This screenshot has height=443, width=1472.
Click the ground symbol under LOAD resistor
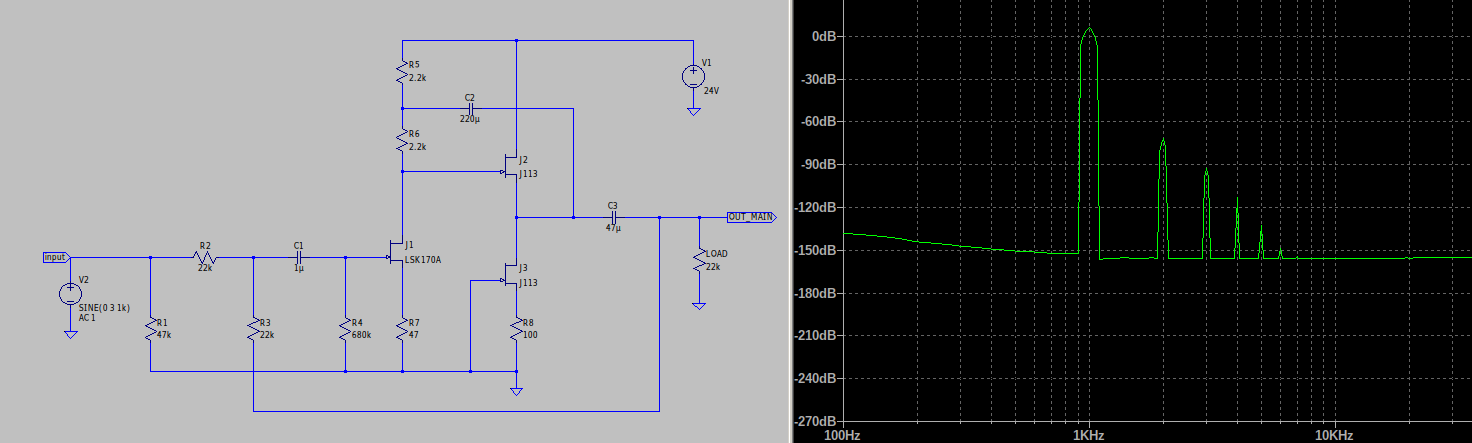(698, 306)
